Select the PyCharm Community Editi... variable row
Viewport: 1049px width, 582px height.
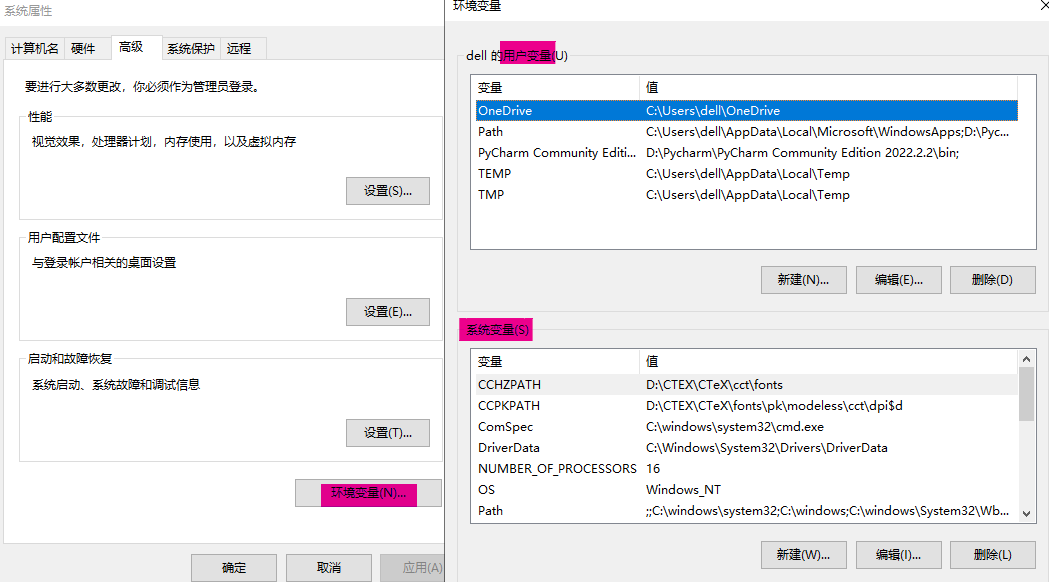(x=747, y=153)
